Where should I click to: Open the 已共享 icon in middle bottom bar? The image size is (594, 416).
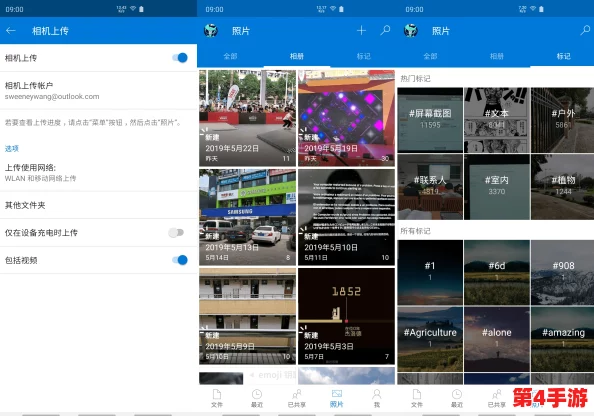[297, 398]
